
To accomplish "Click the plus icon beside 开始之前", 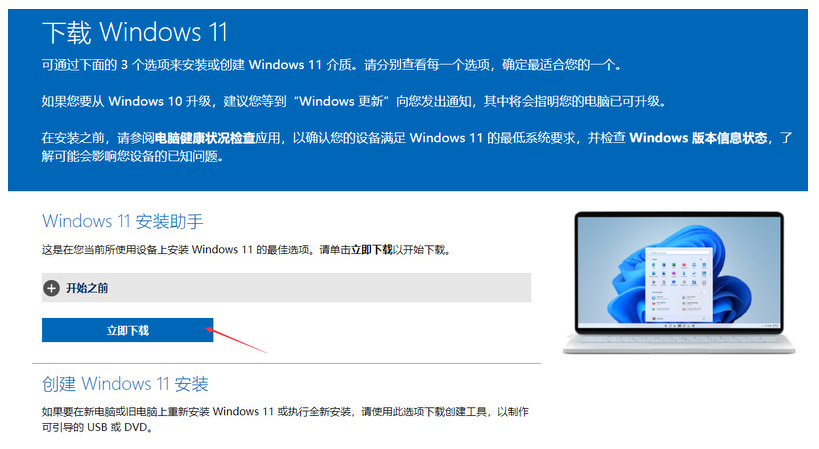I will point(51,288).
